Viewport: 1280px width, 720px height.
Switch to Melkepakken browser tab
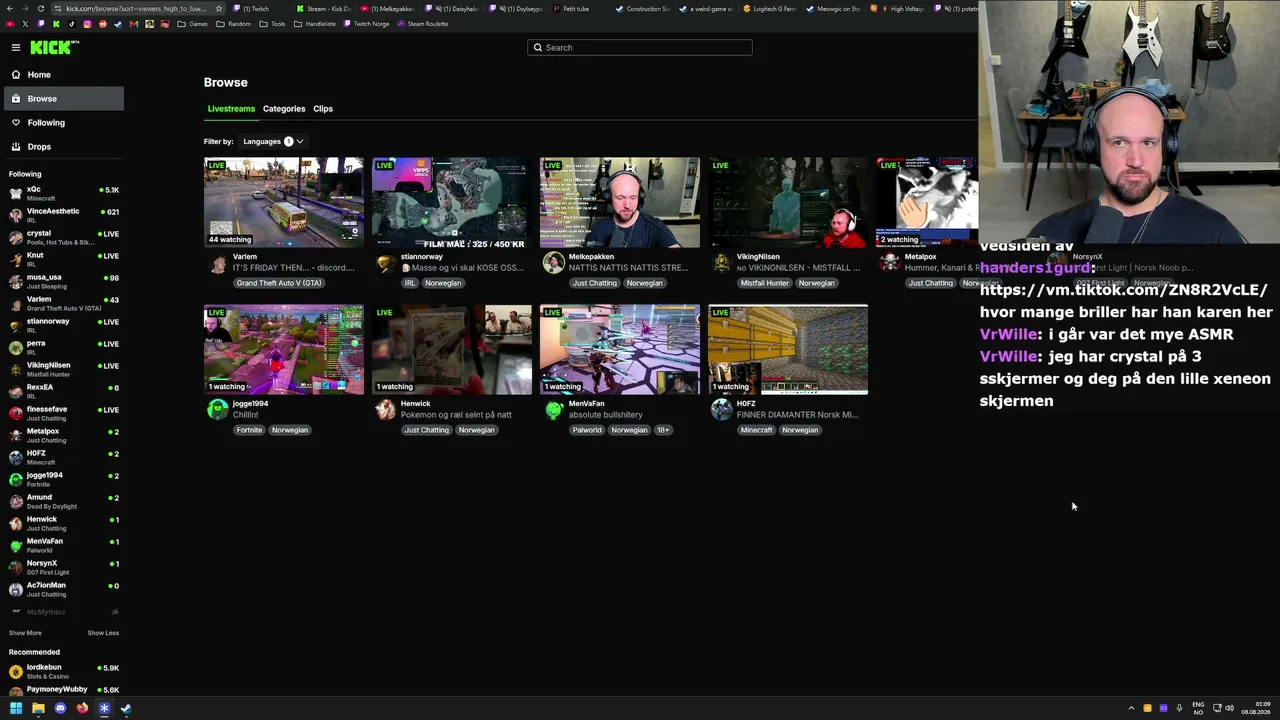(388, 9)
